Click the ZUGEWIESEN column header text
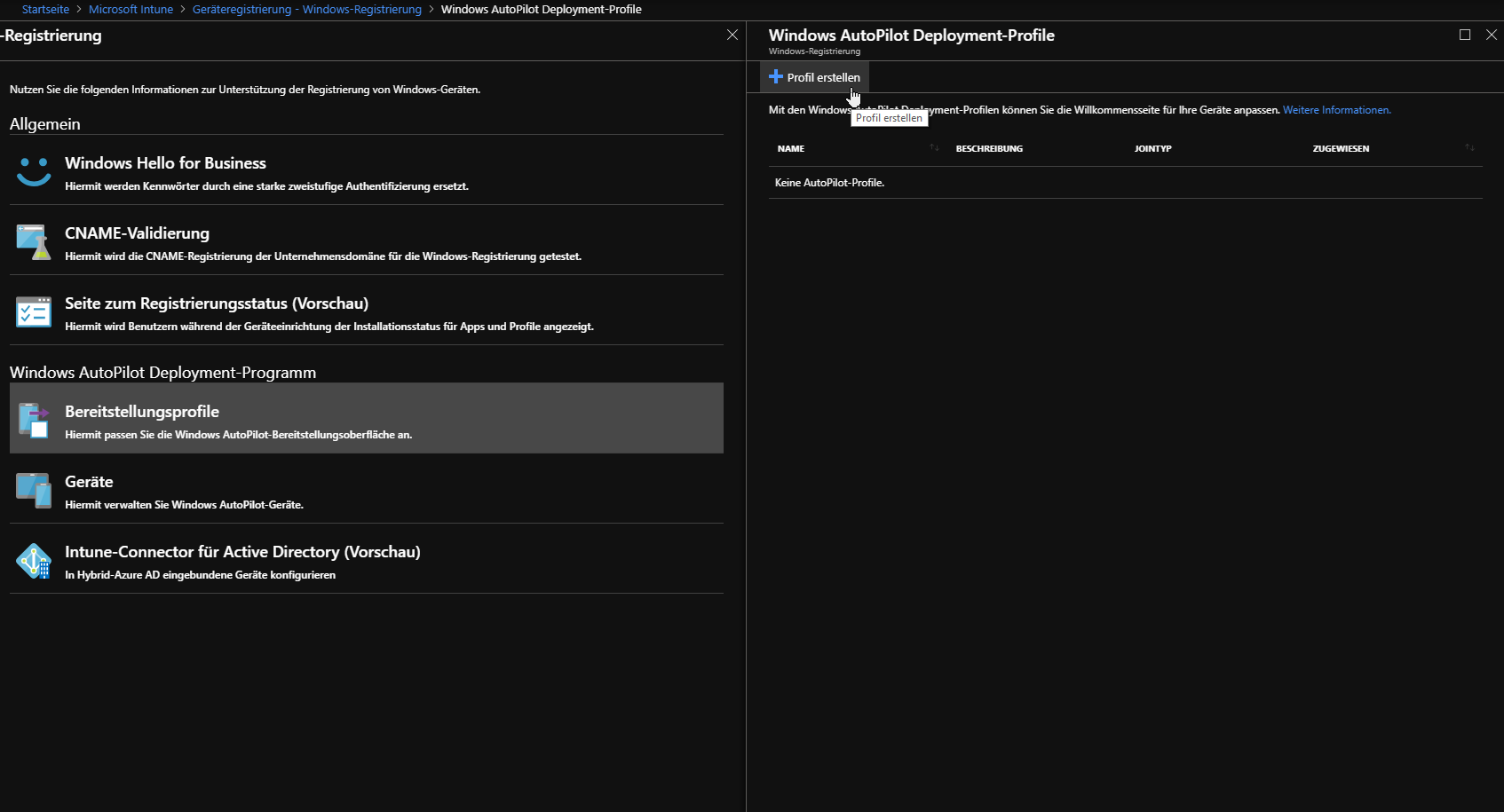 [x=1341, y=149]
